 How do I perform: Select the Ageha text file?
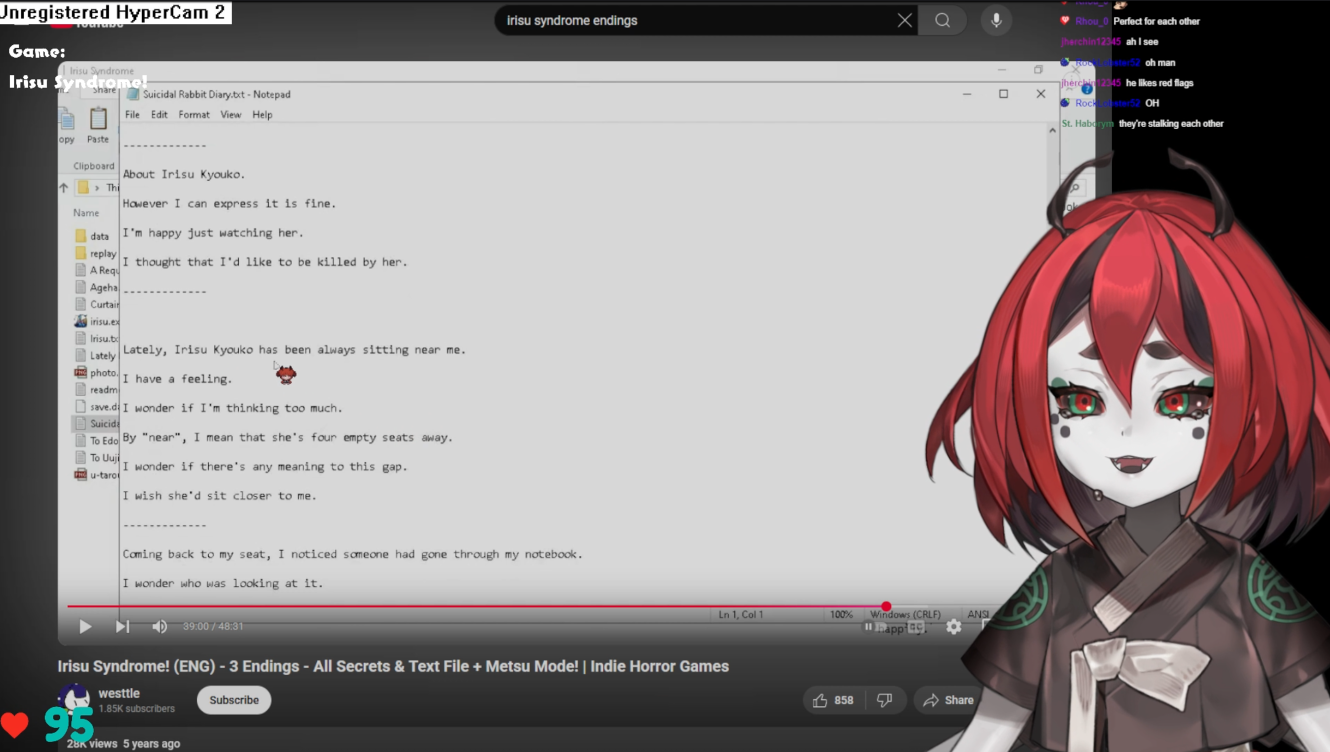coord(96,287)
